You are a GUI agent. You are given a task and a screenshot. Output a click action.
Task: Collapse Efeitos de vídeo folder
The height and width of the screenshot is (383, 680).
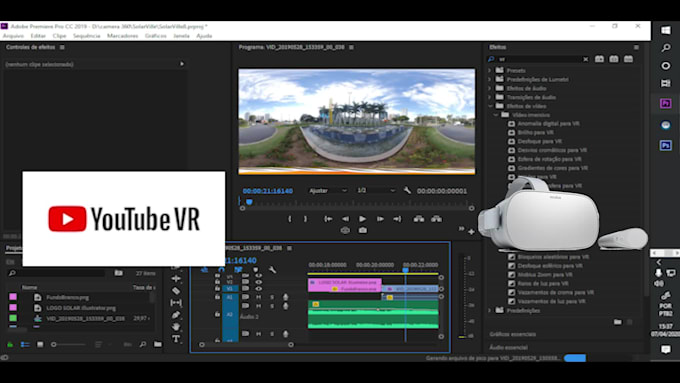[490, 106]
